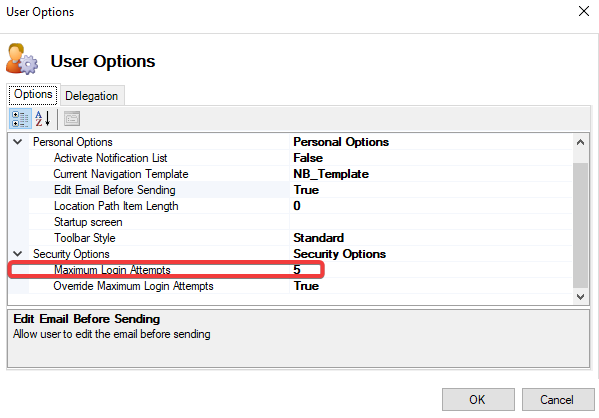Open the Delegation tab
This screenshot has width=599, height=418.
[92, 96]
